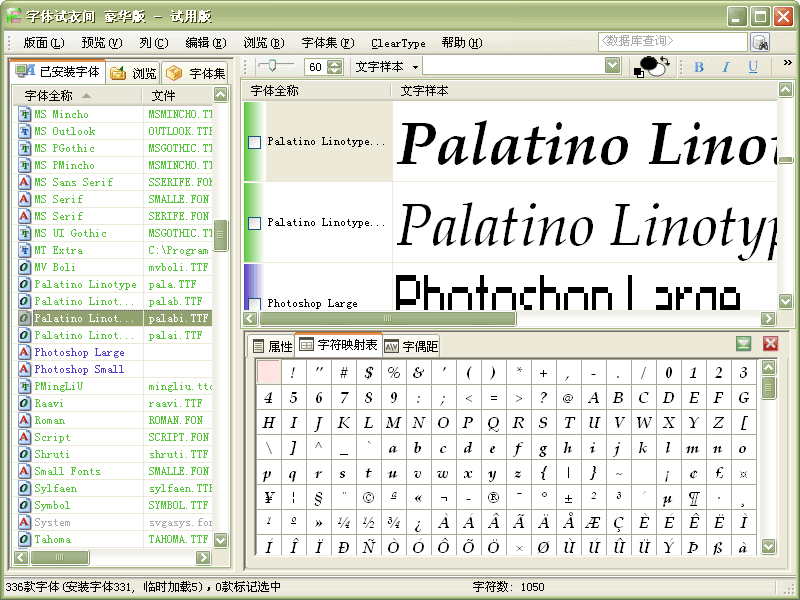The width and height of the screenshot is (800, 600).
Task: Toggle bold formatting with the B icon
Action: coord(699,67)
